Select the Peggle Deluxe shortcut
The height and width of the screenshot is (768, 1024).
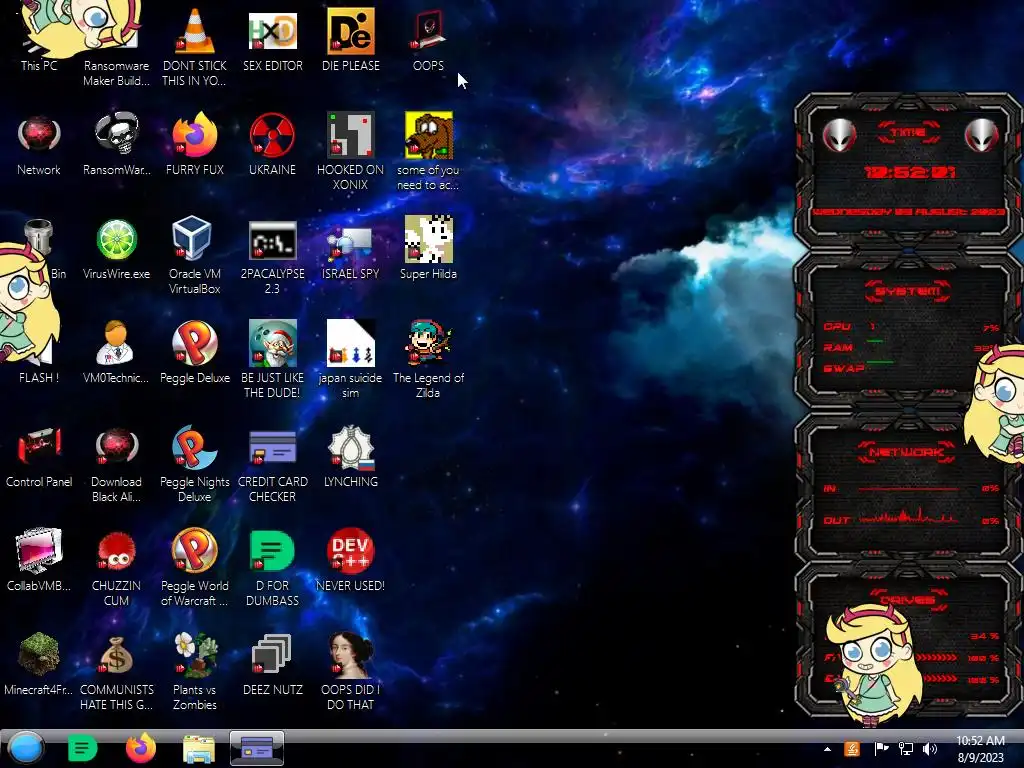coord(195,353)
